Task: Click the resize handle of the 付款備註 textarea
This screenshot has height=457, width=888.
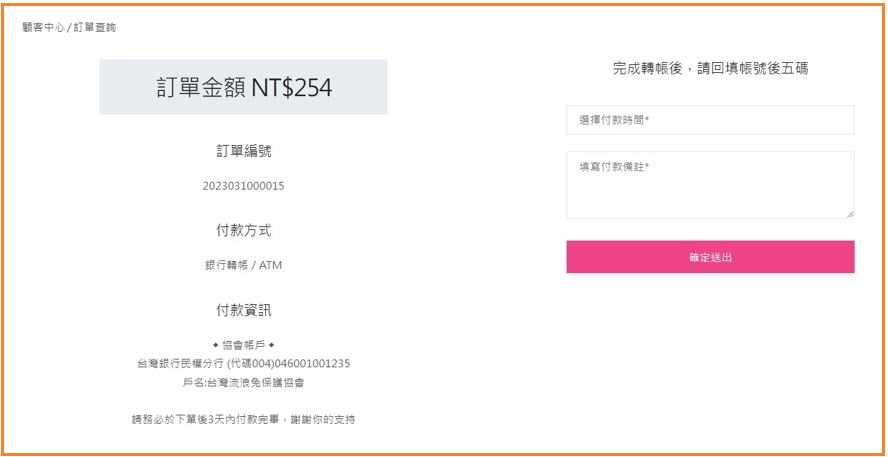Action: click(850, 214)
